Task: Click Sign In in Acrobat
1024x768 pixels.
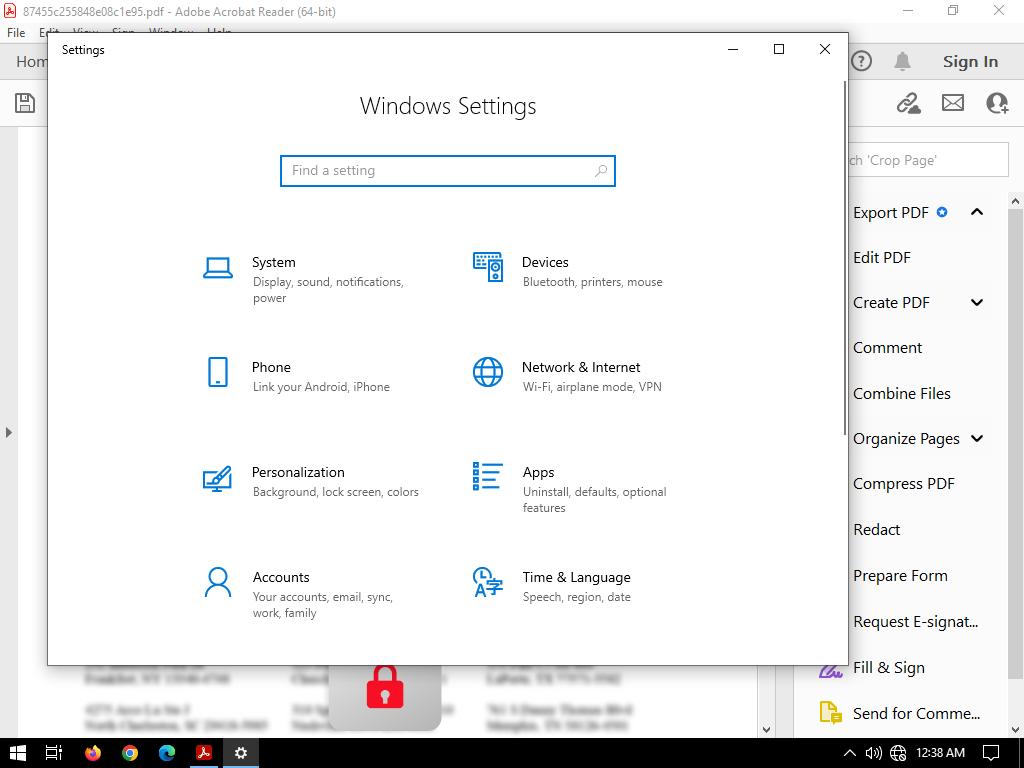Action: [x=970, y=62]
